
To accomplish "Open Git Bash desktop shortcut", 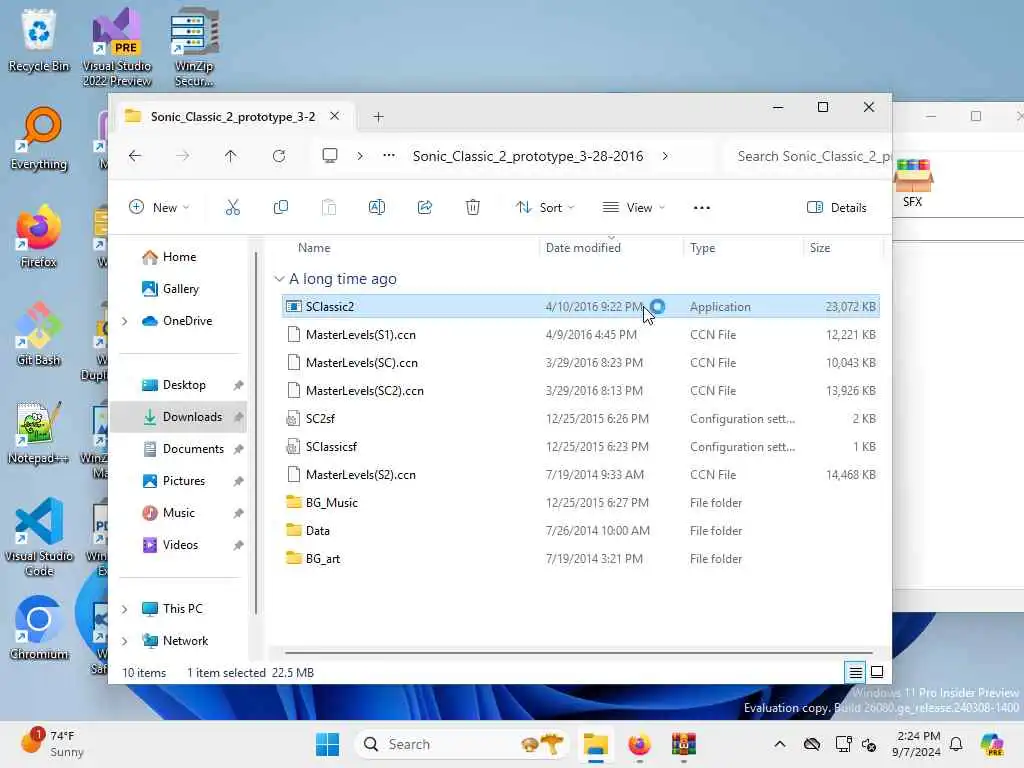I will [x=39, y=334].
